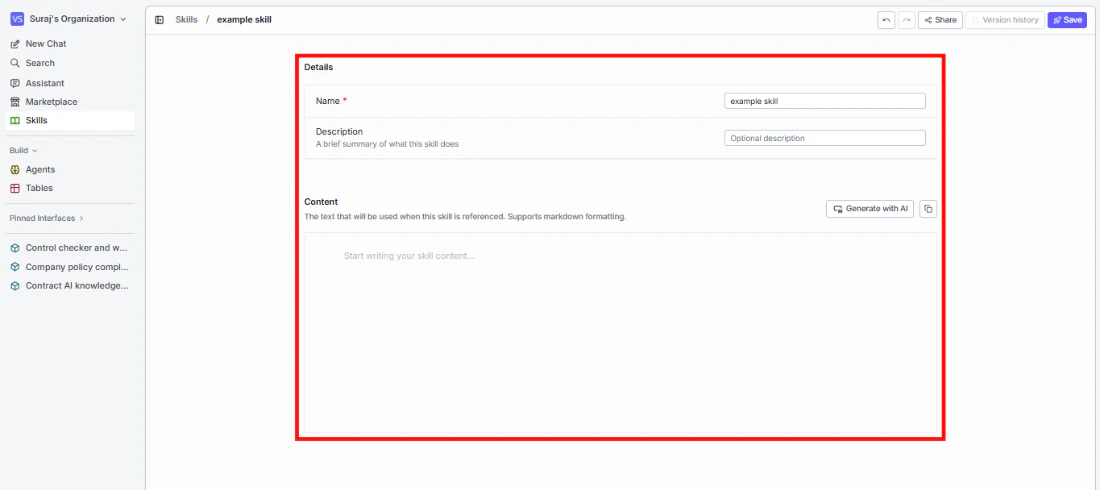Viewport: 1100px width, 490px height.
Task: Generate content with AI
Action: coord(870,208)
